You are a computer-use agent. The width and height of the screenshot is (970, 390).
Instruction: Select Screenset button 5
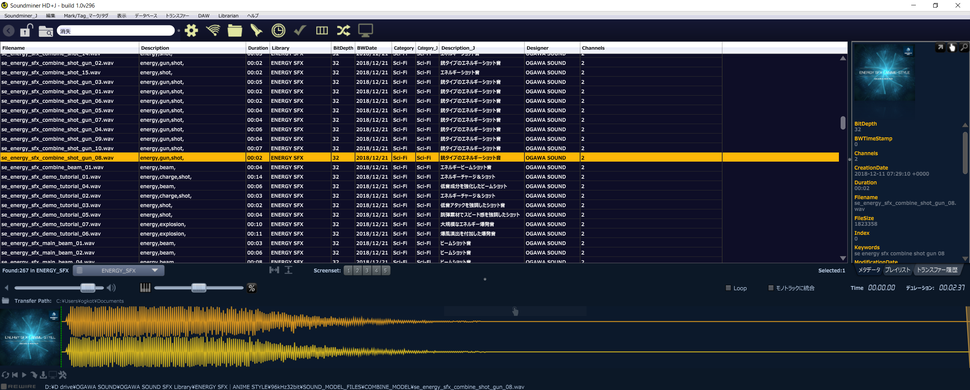coord(386,271)
